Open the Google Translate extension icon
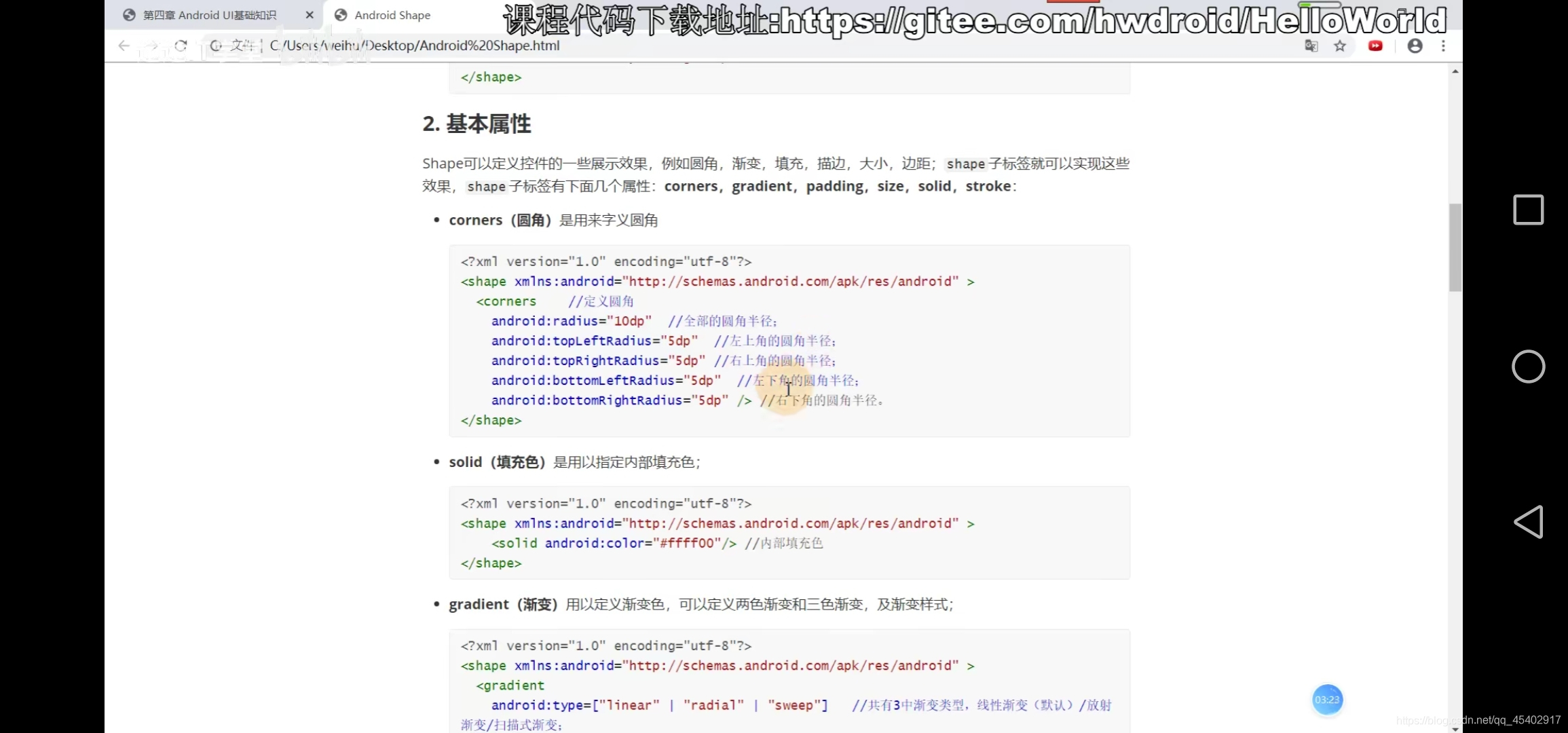 [x=1311, y=45]
